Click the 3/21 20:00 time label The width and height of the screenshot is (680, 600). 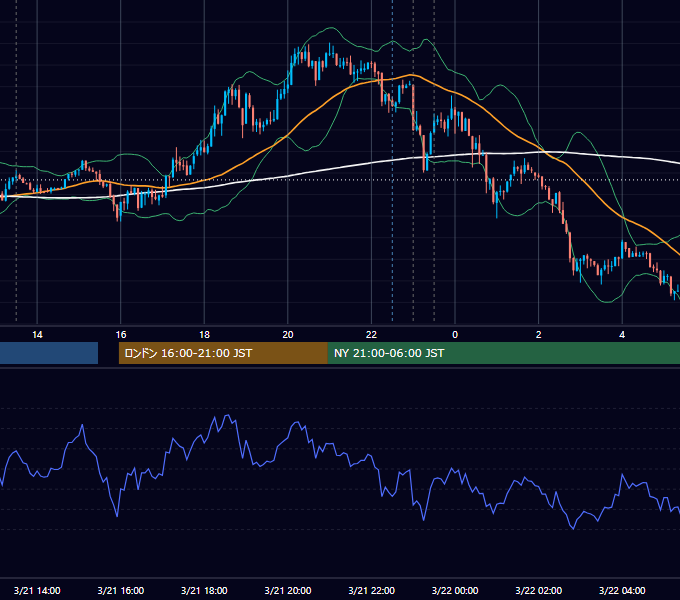coord(288,590)
